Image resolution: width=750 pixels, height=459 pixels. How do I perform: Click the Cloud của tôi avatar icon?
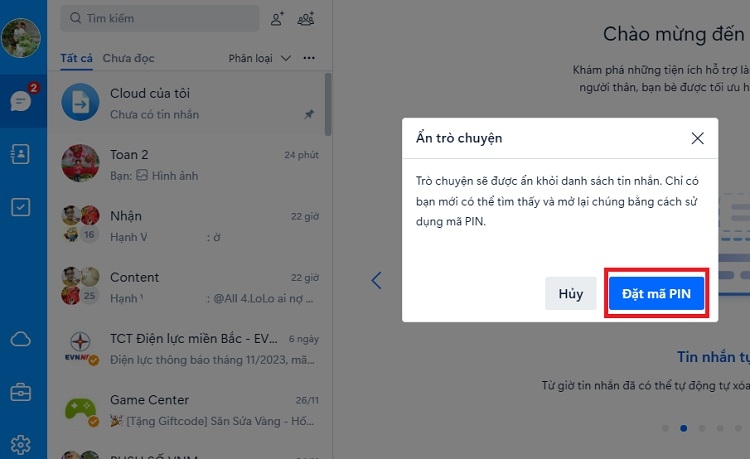[x=80, y=102]
